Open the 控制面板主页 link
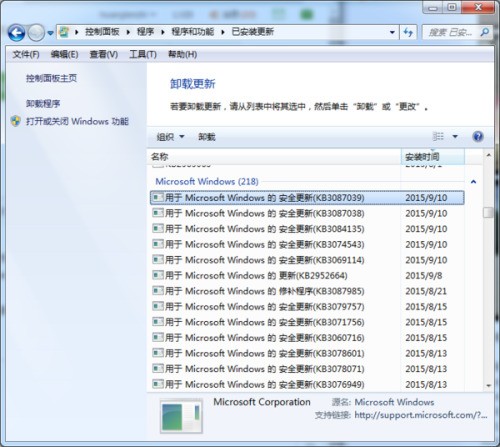 [51, 78]
